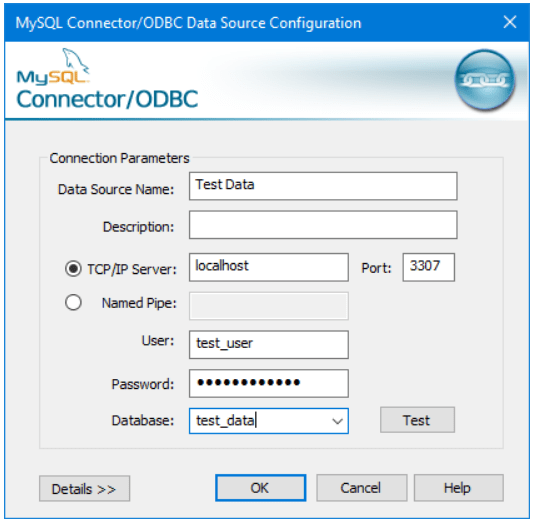Click the localhost server field
535x520 pixels.
269,267
